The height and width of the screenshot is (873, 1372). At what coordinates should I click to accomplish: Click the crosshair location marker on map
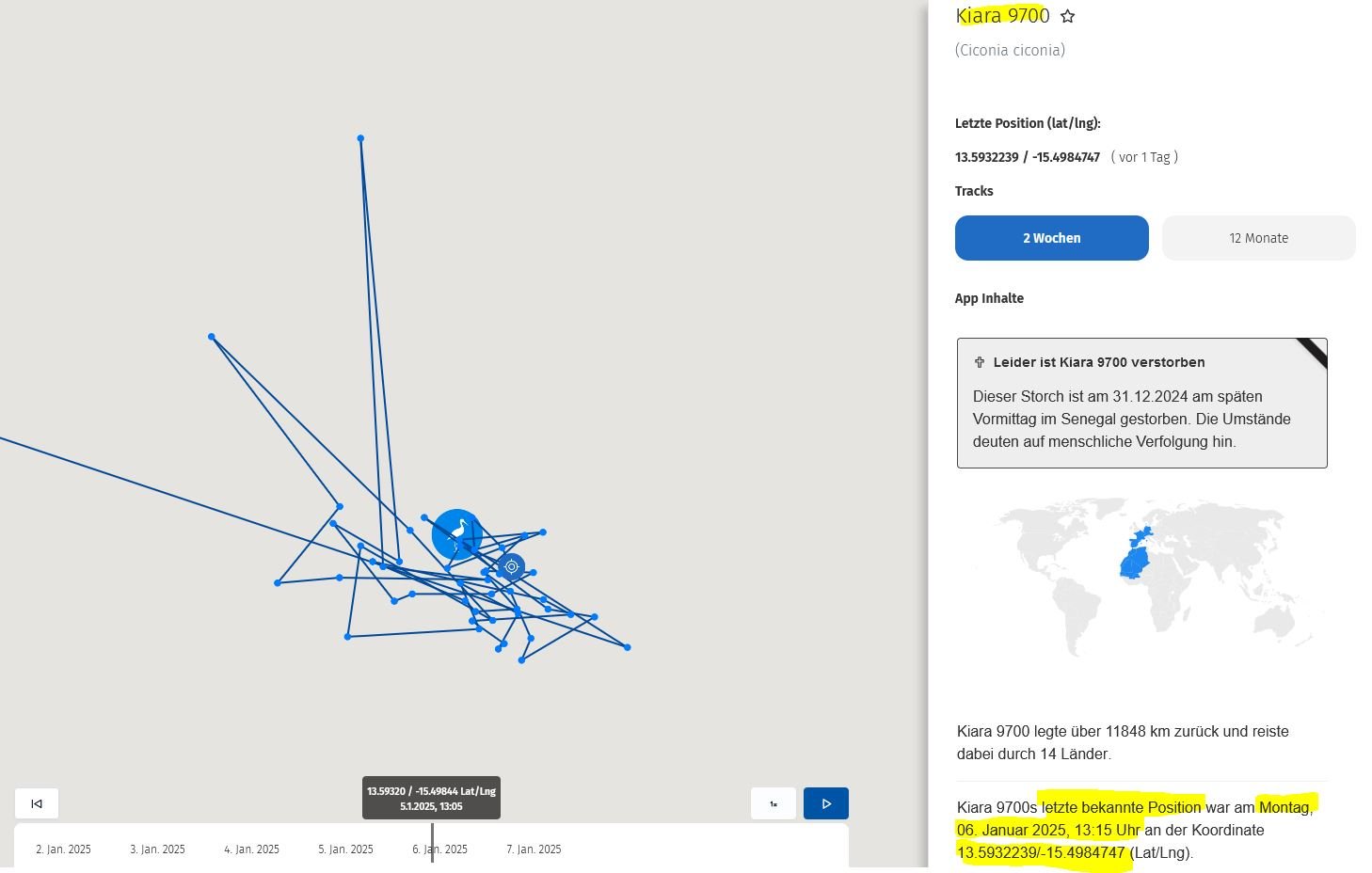click(x=511, y=566)
